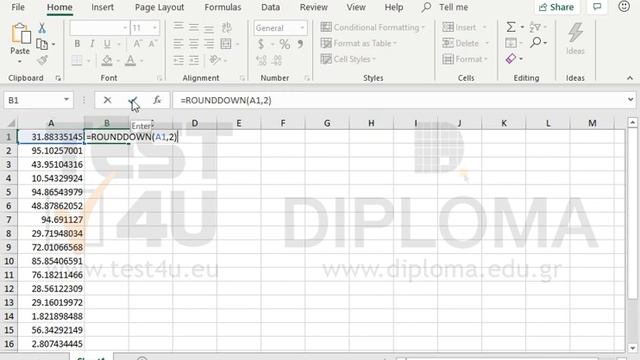
Task: Decrease decimal places
Action: click(x=277, y=60)
